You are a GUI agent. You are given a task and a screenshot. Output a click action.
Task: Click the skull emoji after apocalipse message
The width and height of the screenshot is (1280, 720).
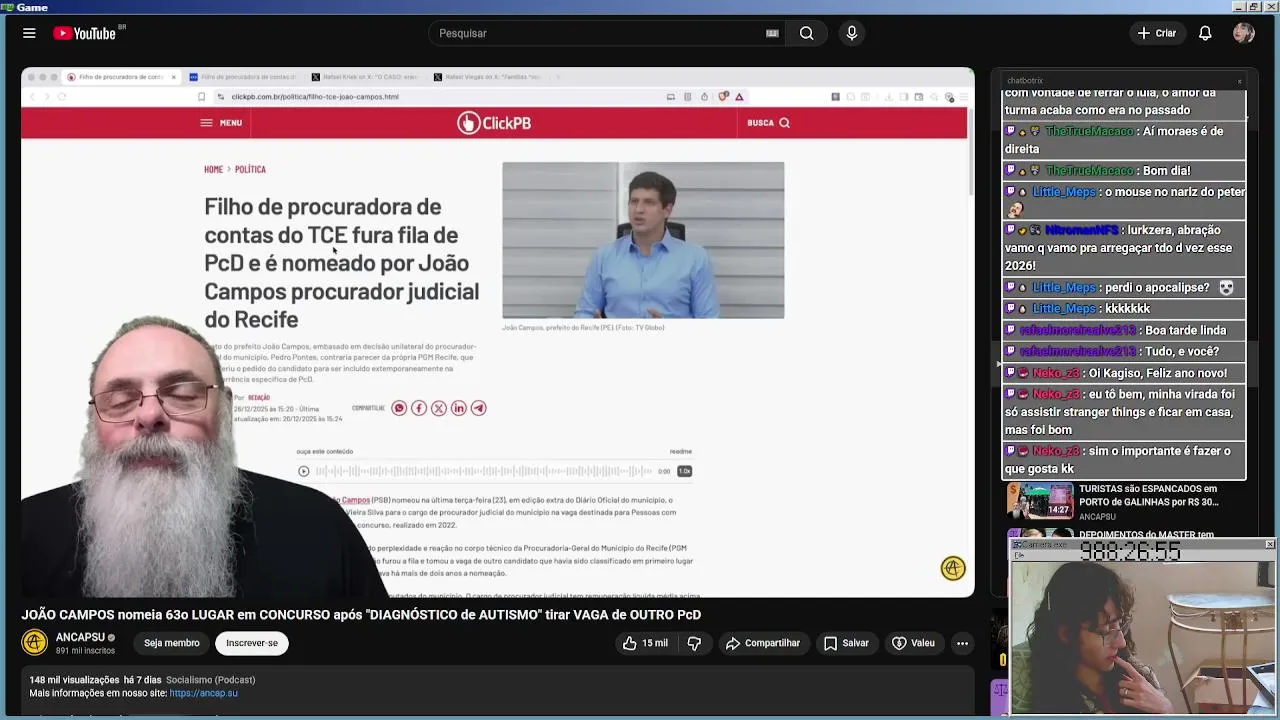pos(1226,288)
